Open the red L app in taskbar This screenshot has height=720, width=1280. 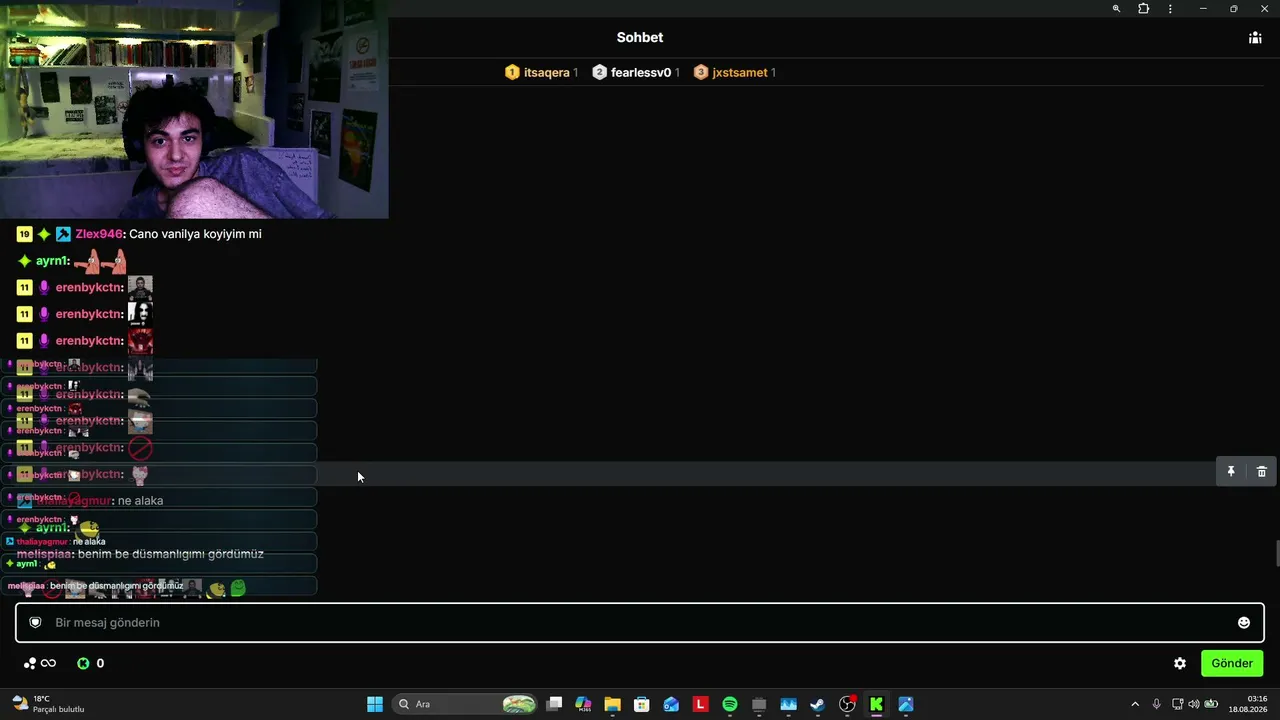click(700, 704)
